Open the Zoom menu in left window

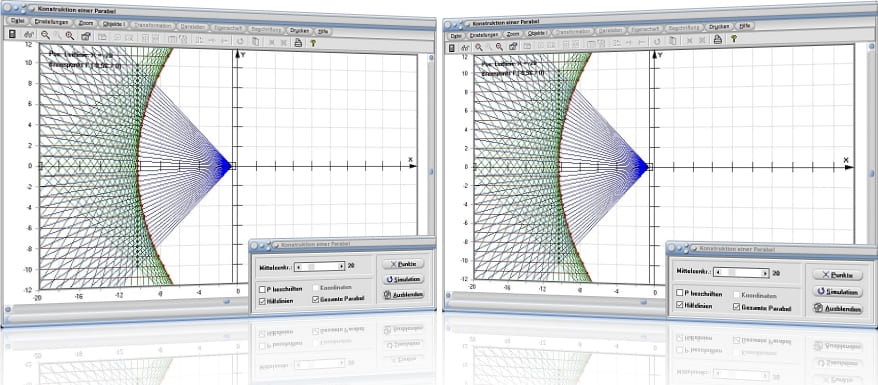86,24
